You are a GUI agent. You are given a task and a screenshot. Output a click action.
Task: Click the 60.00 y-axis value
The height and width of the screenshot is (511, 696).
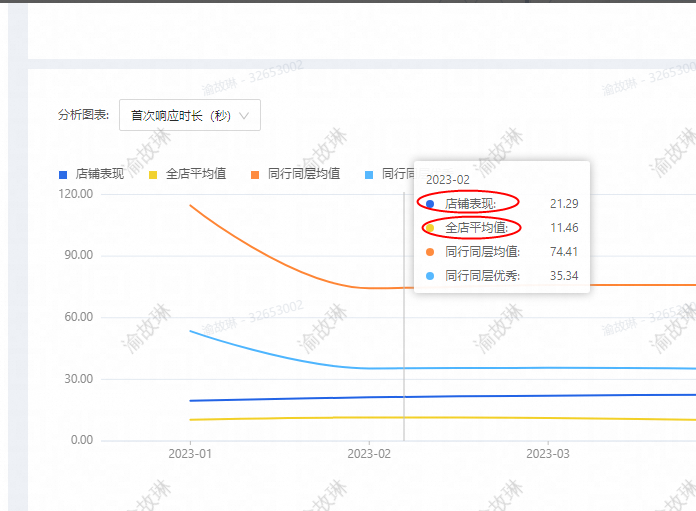79,317
